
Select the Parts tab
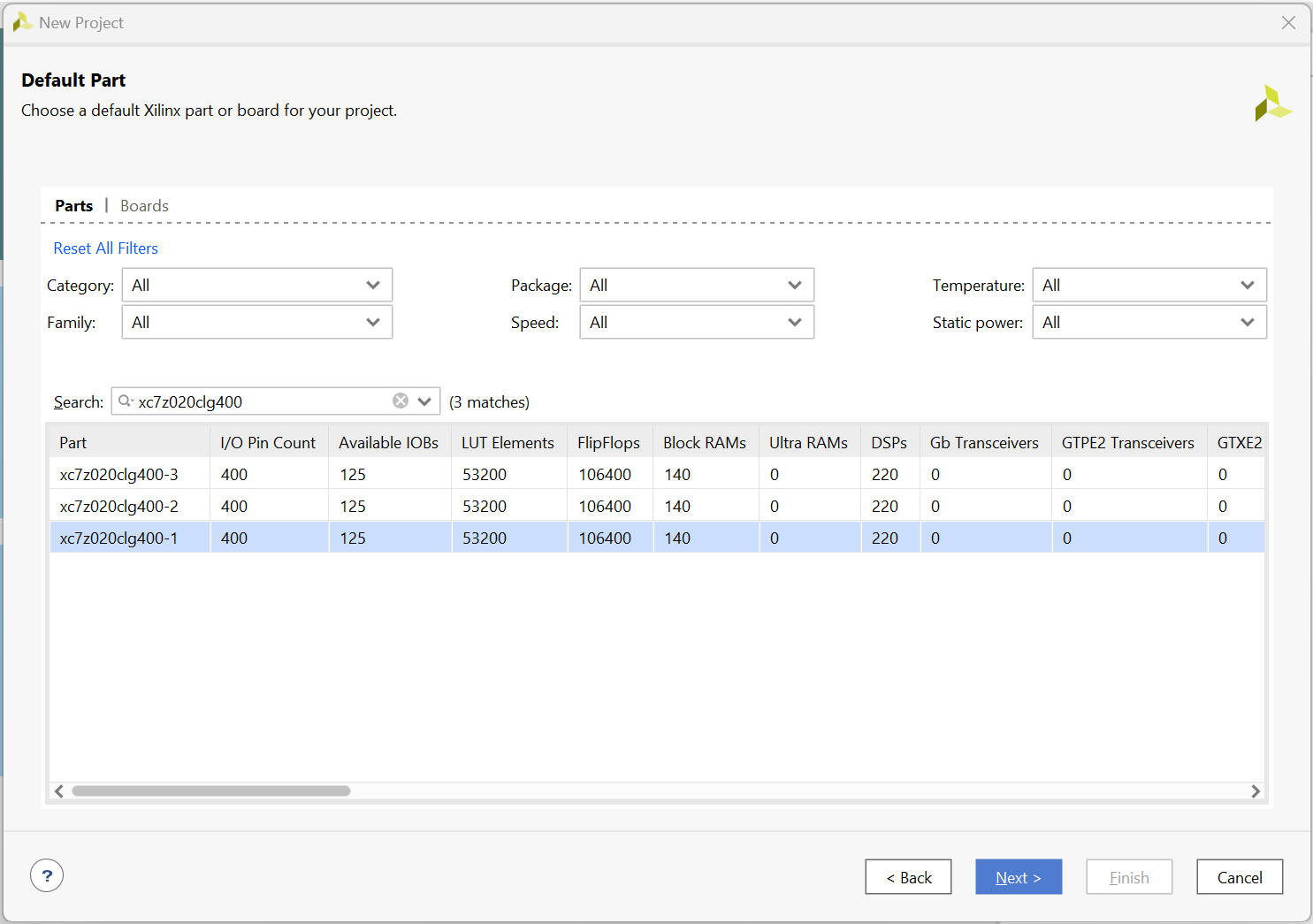[x=73, y=206]
